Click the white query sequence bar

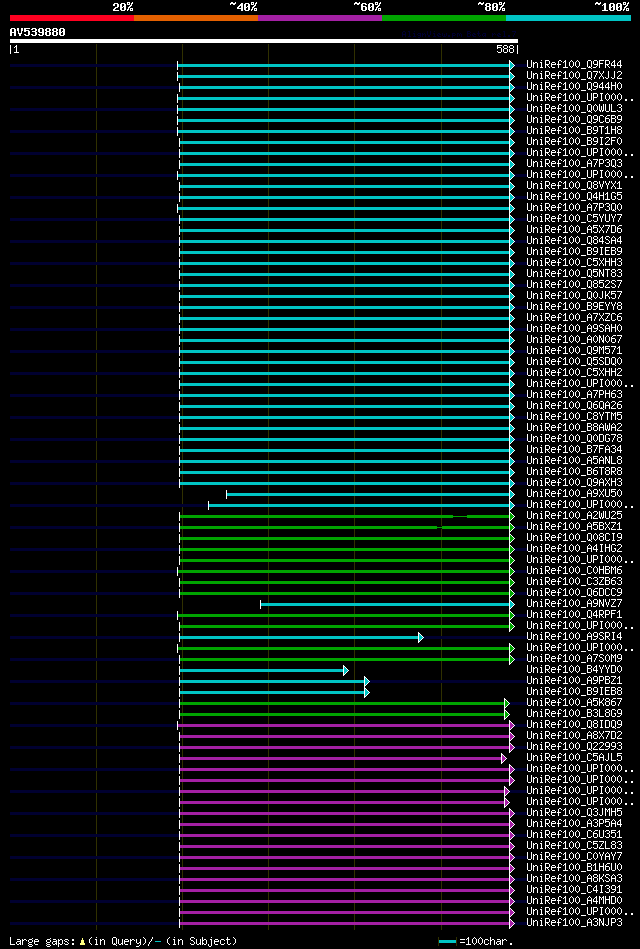pyautogui.click(x=264, y=41)
